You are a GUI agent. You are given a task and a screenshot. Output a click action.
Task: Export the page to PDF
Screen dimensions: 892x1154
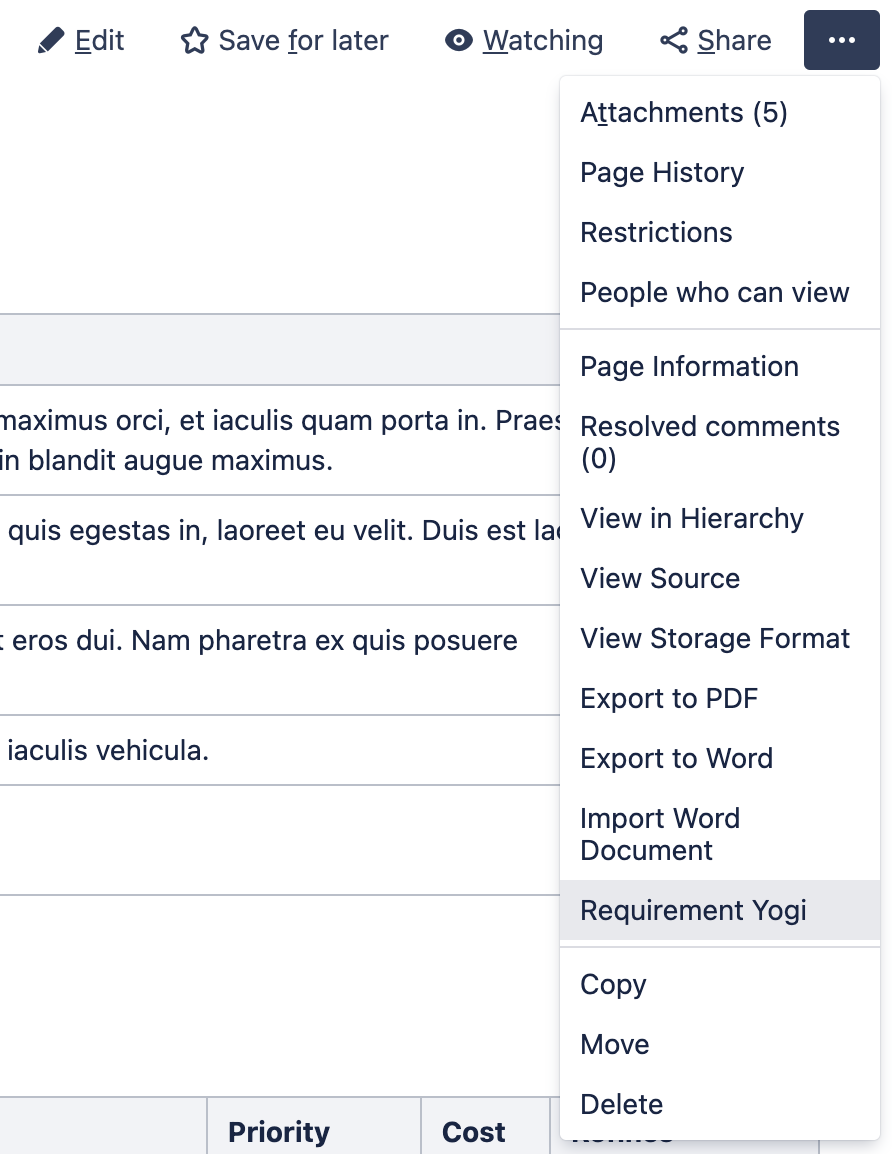668,698
